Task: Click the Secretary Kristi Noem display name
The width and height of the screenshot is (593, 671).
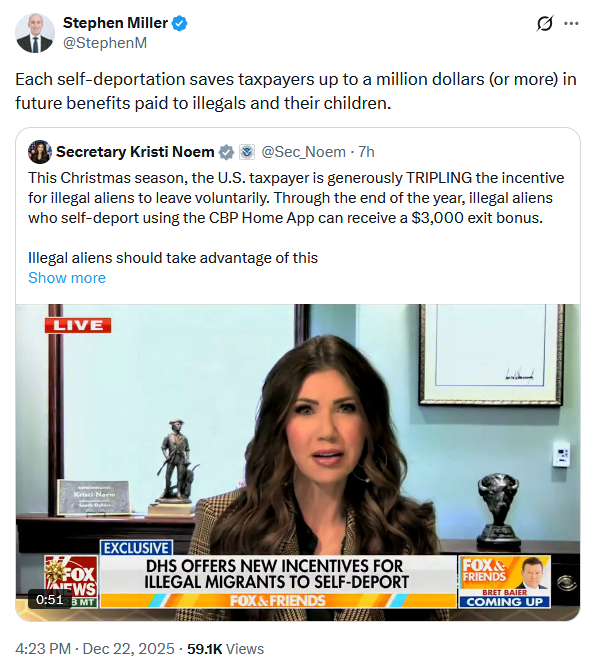Action: pyautogui.click(x=135, y=152)
